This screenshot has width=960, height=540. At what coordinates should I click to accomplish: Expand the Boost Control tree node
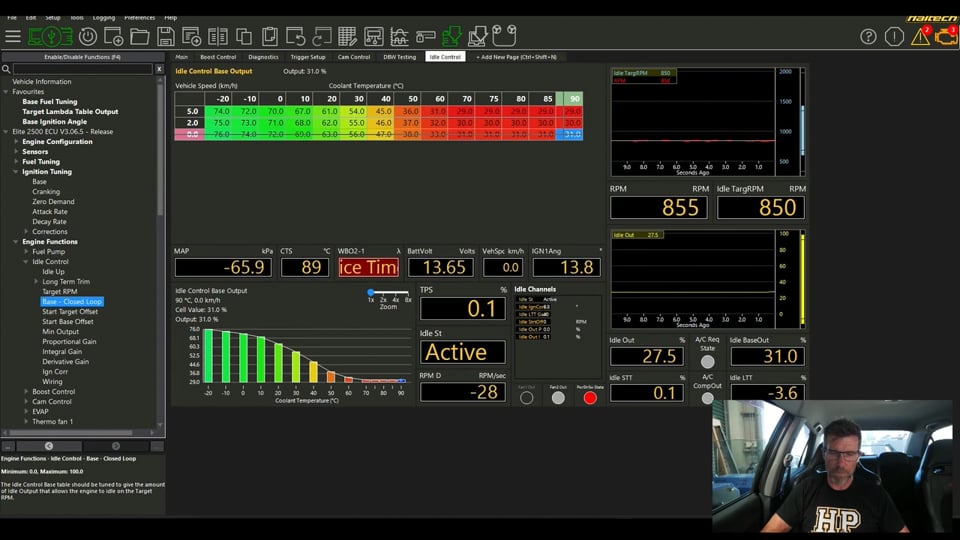[x=26, y=391]
